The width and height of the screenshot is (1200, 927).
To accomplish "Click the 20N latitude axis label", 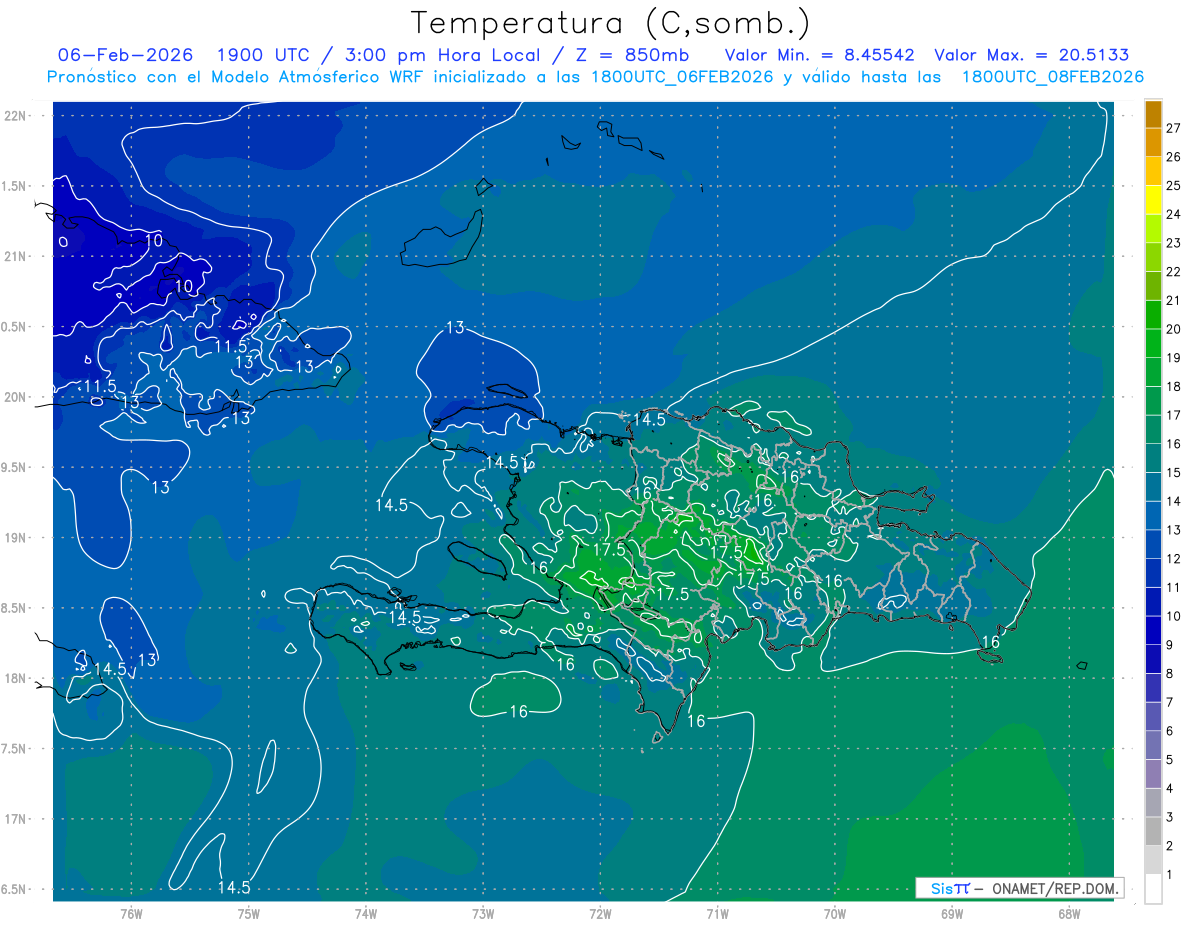I will pyautogui.click(x=16, y=397).
